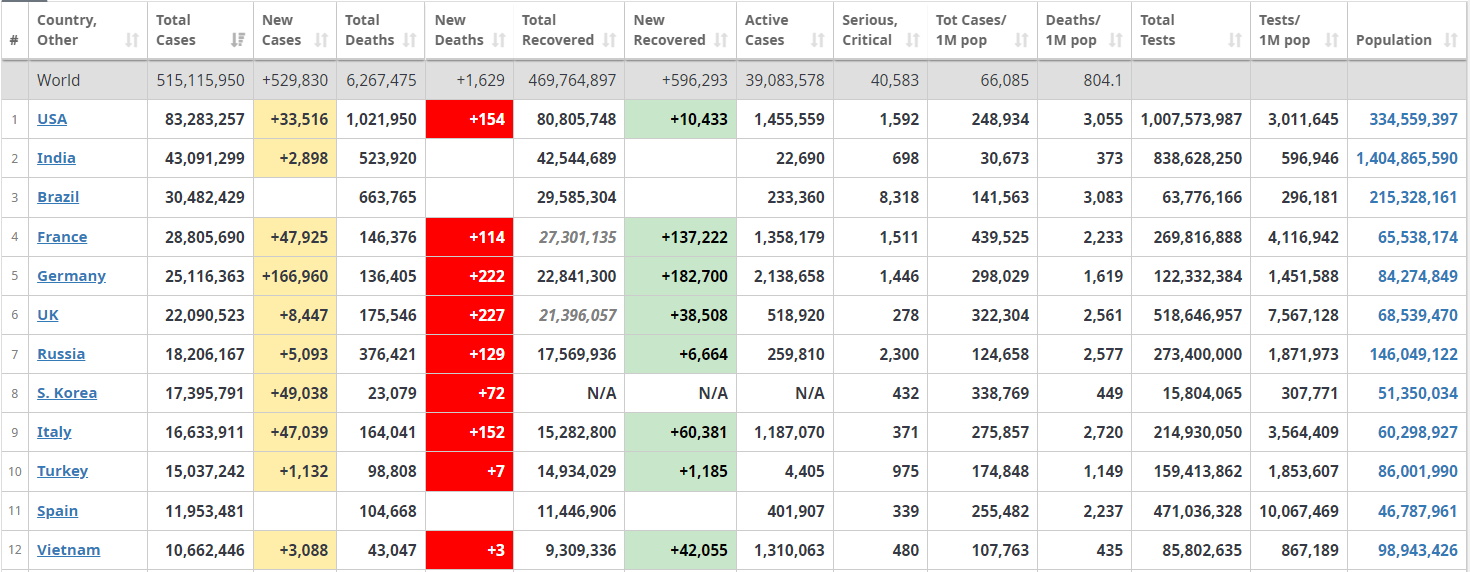Open the USA country link
The width and height of the screenshot is (1470, 572).
(52, 119)
